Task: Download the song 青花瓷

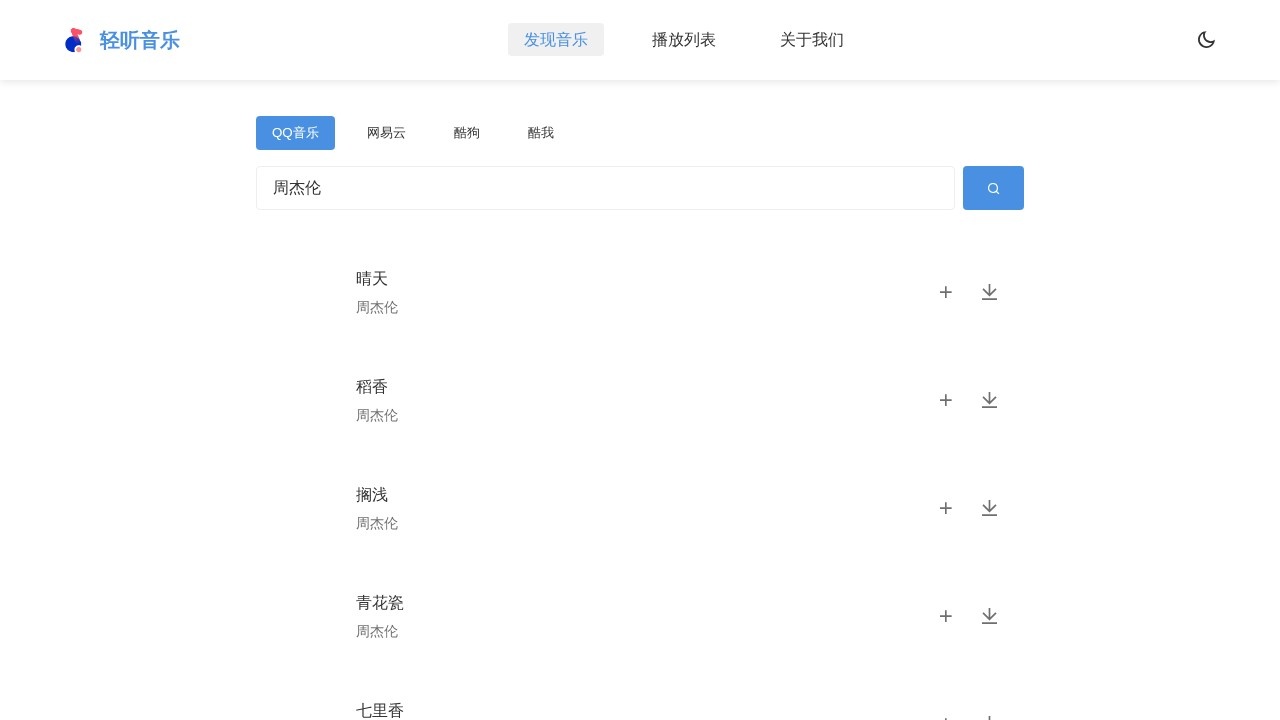Action: 989,616
